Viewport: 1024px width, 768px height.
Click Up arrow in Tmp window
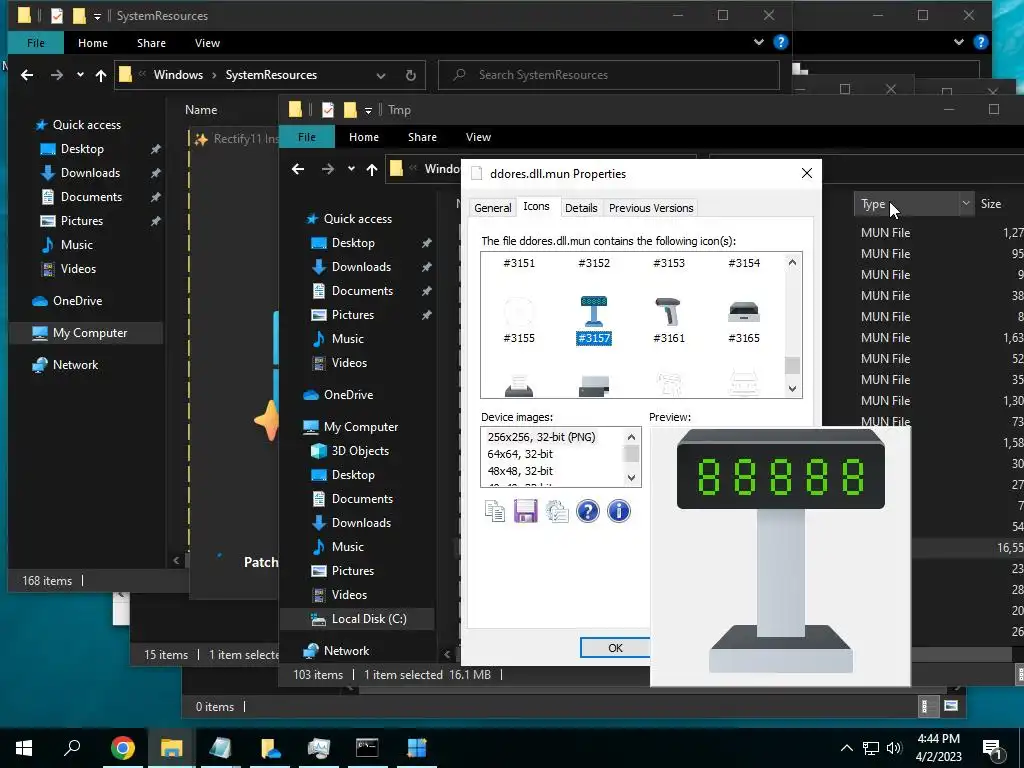coord(372,169)
